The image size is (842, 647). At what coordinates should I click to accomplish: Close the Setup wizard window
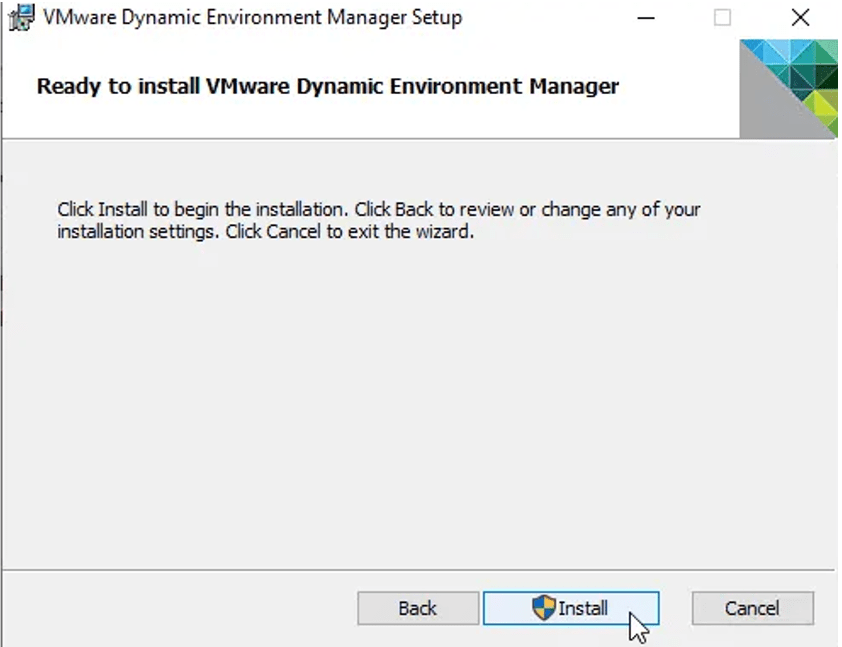pos(799,18)
